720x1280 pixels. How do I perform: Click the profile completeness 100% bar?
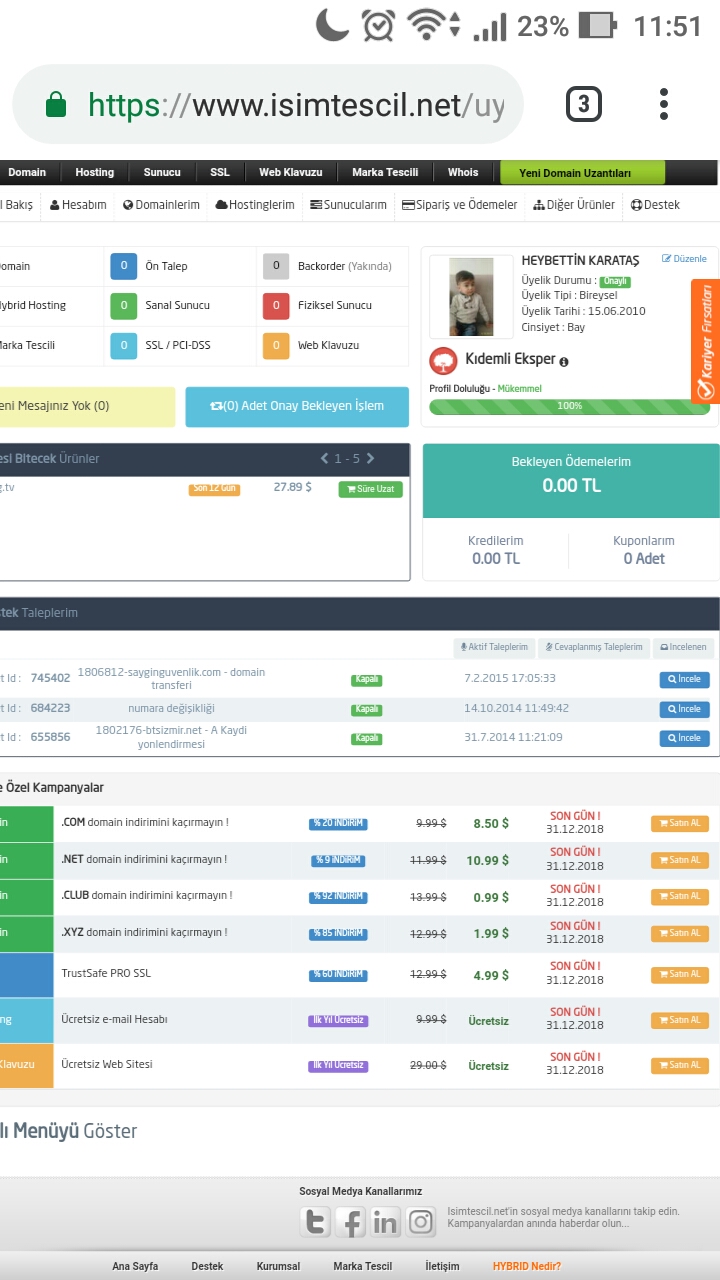tap(569, 406)
